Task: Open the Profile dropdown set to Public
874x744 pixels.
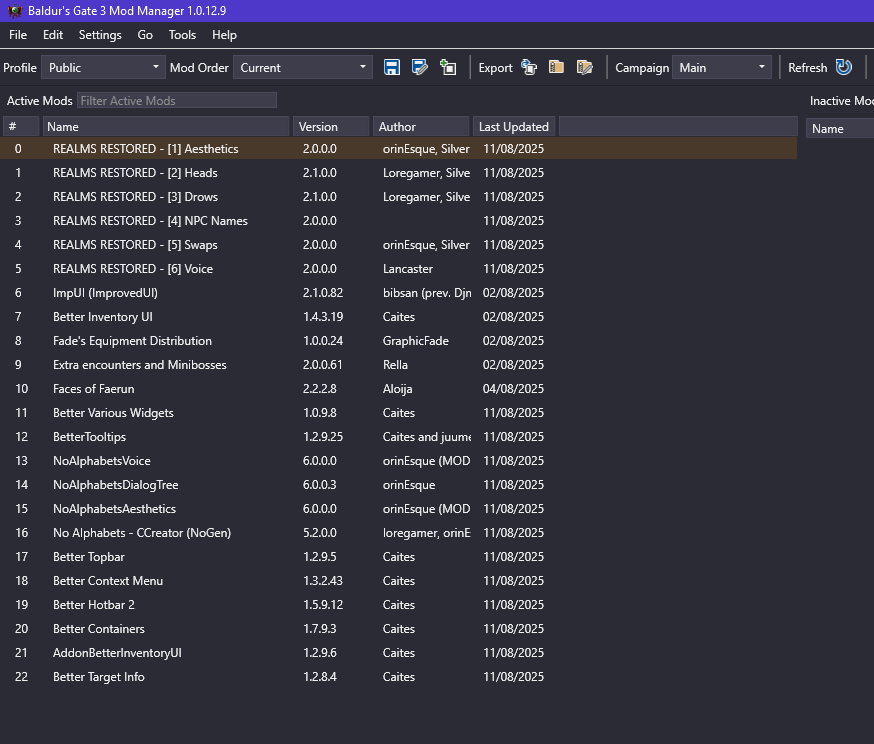Action: (x=103, y=67)
